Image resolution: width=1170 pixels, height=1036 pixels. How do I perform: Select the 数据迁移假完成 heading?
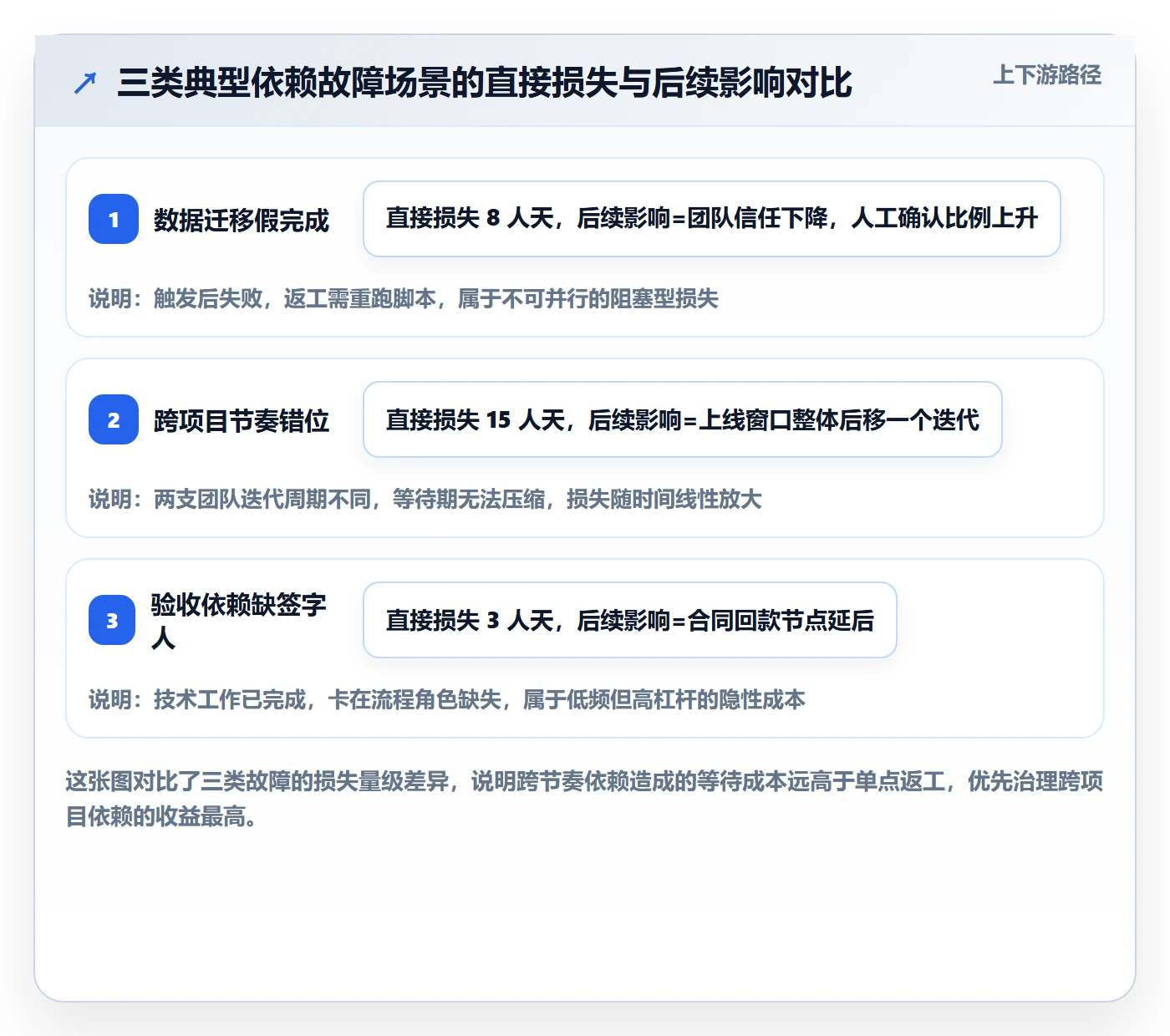pyautogui.click(x=242, y=221)
